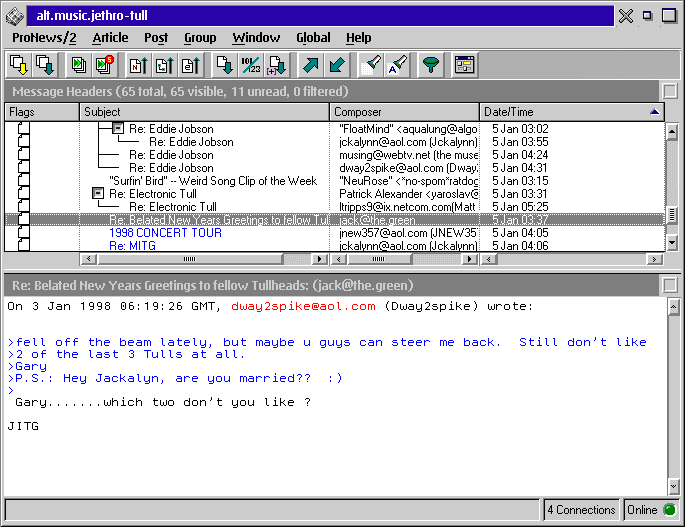Image resolution: width=685 pixels, height=527 pixels.
Task: Click Subject column scroll left arrow
Action: (89, 259)
